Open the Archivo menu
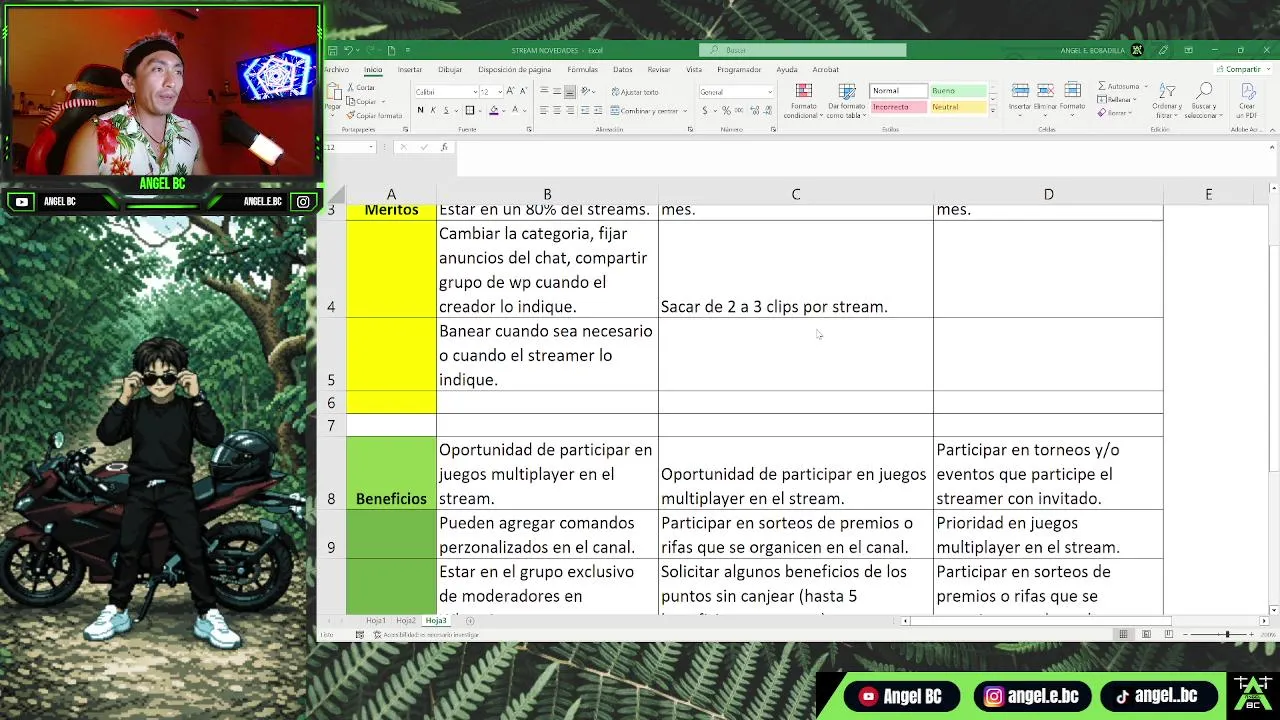 (337, 69)
